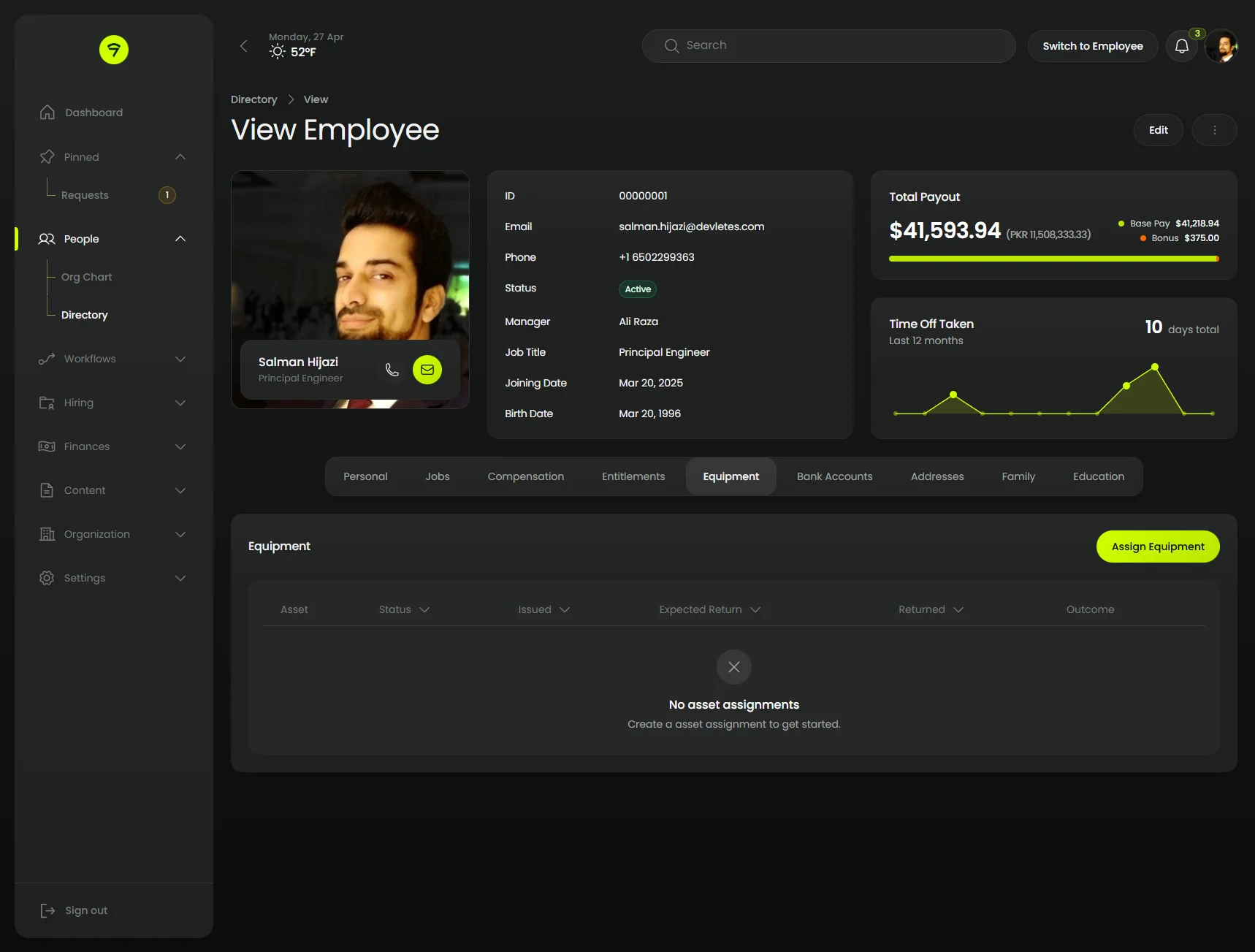This screenshot has height=952, width=1255.
Task: Click into the Search field
Action: [828, 45]
